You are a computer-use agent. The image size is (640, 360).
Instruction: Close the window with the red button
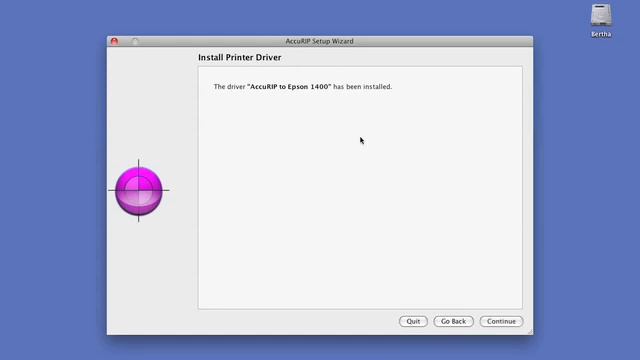(x=114, y=41)
